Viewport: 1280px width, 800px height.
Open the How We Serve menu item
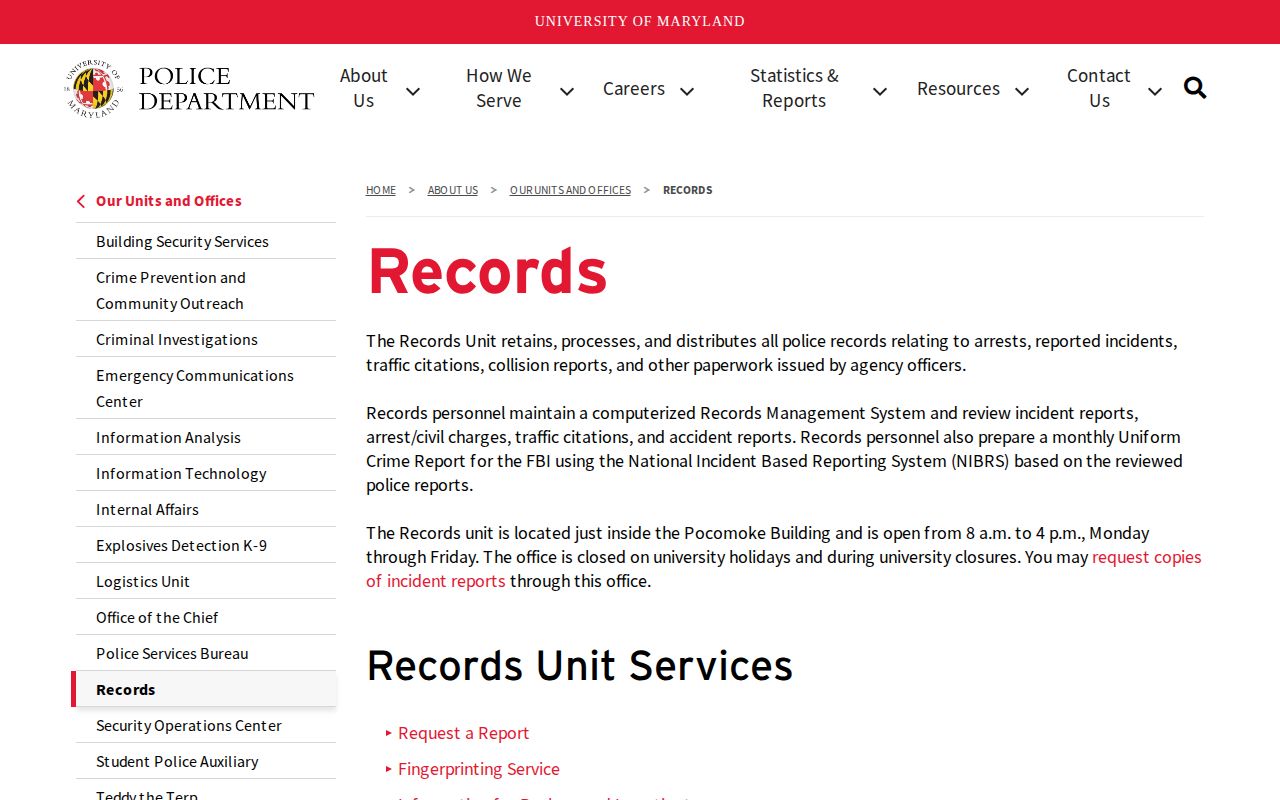[x=499, y=88]
